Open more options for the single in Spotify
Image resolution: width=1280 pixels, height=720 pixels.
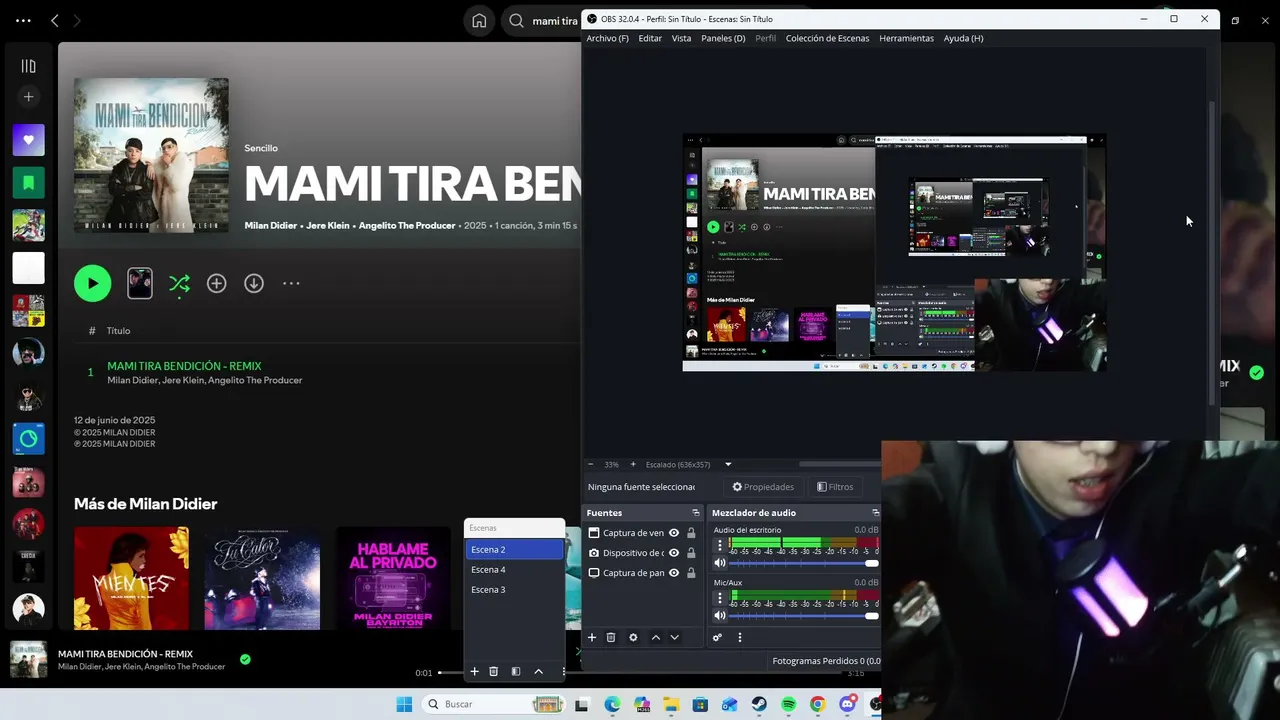291,283
